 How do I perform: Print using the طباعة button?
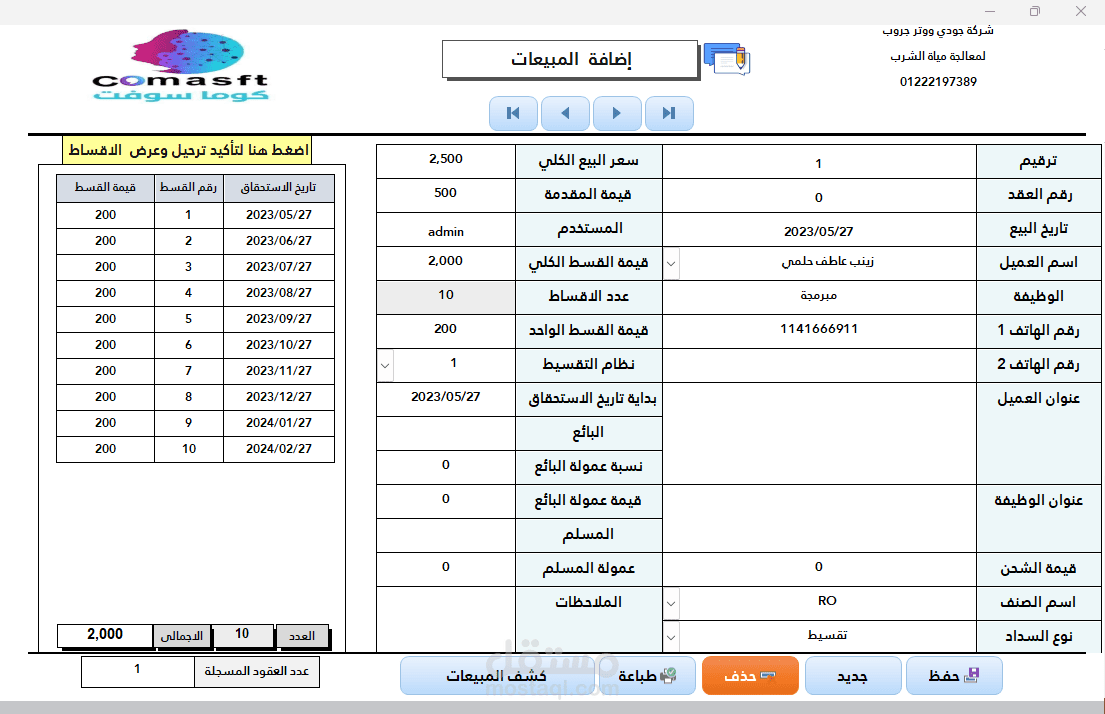647,676
